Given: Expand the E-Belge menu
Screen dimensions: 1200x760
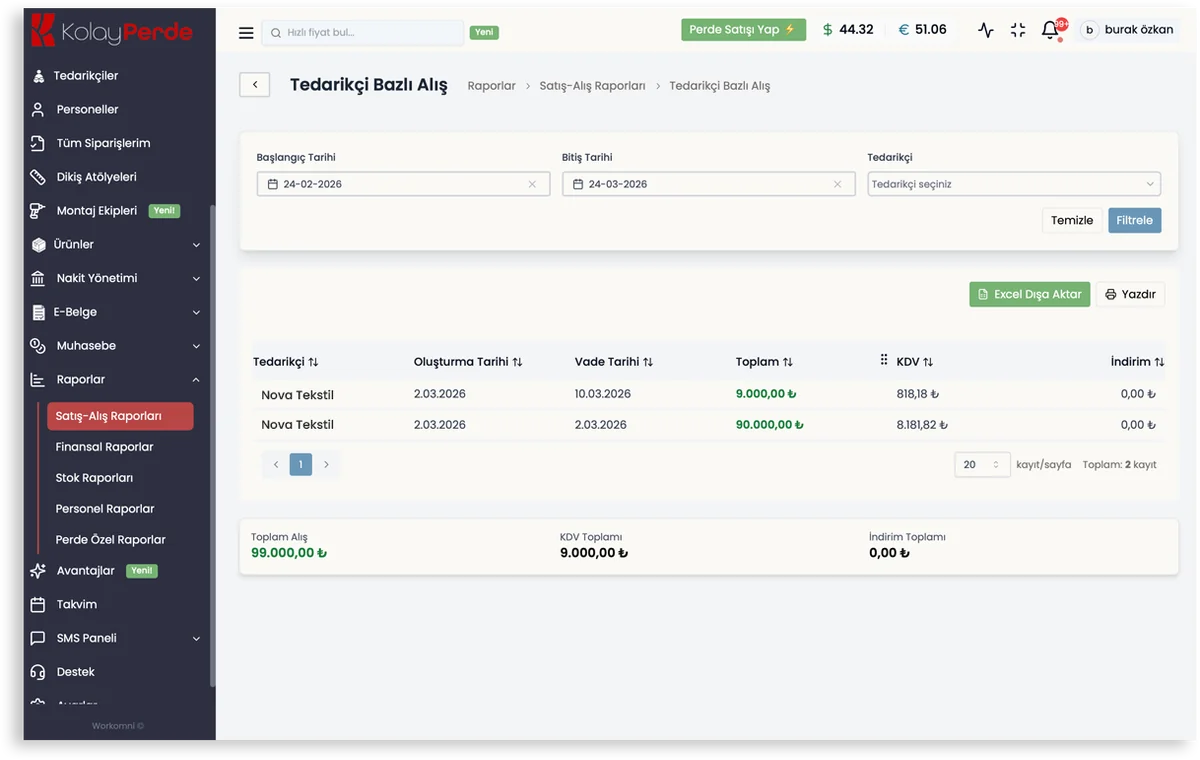Looking at the screenshot, I should point(116,312).
